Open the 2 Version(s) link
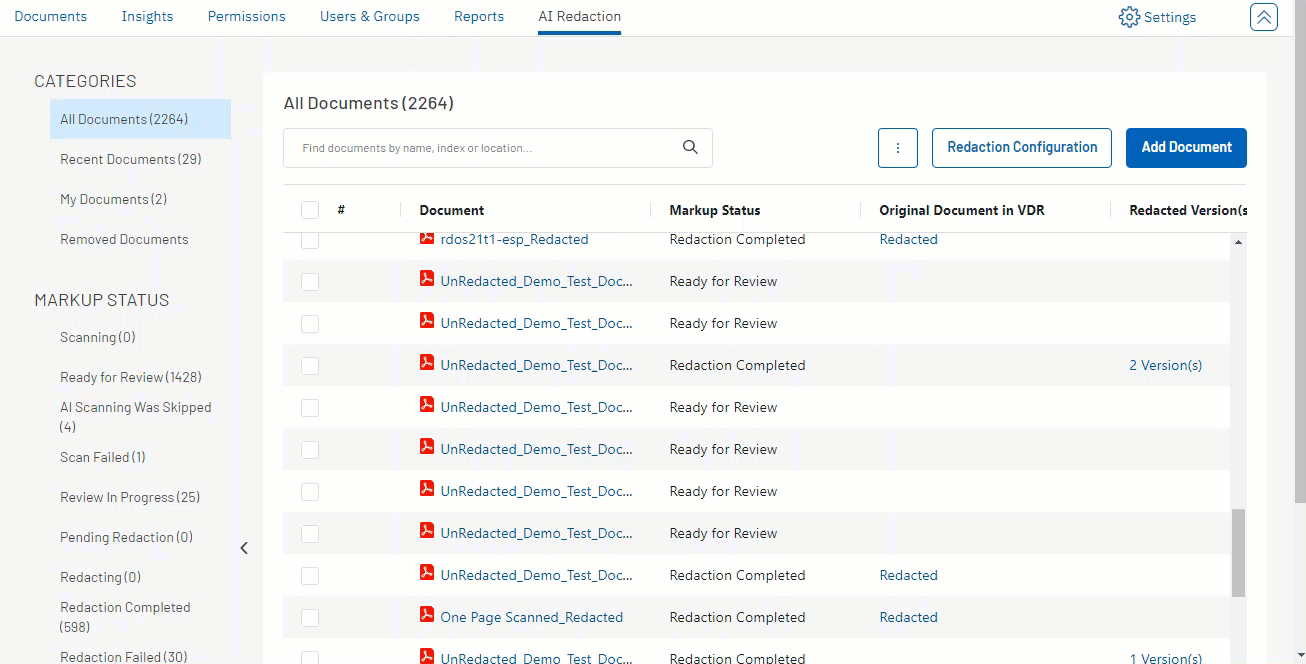This screenshot has width=1306, height=664. click(1165, 365)
